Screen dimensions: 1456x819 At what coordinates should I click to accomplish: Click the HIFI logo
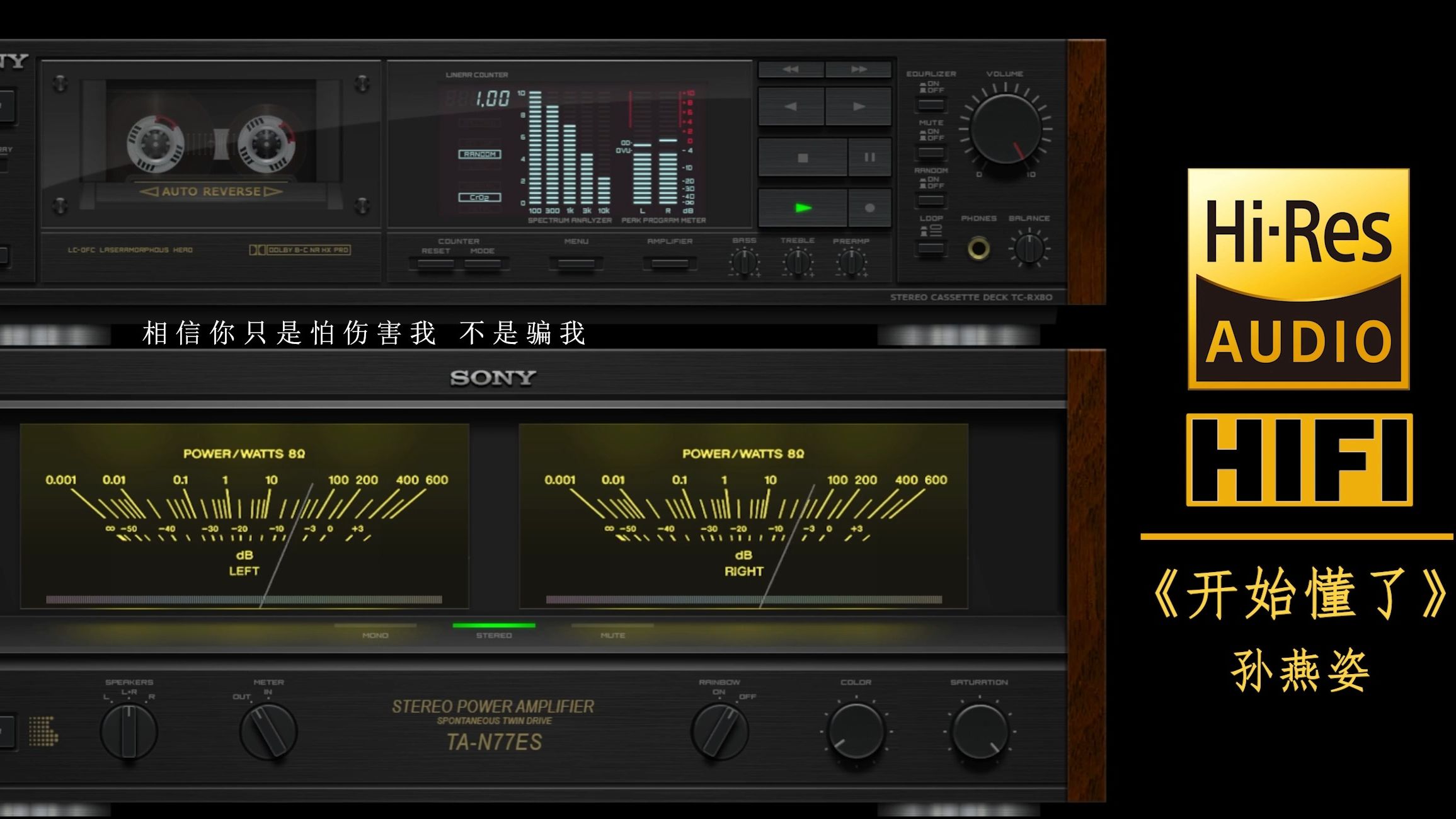coord(1299,460)
